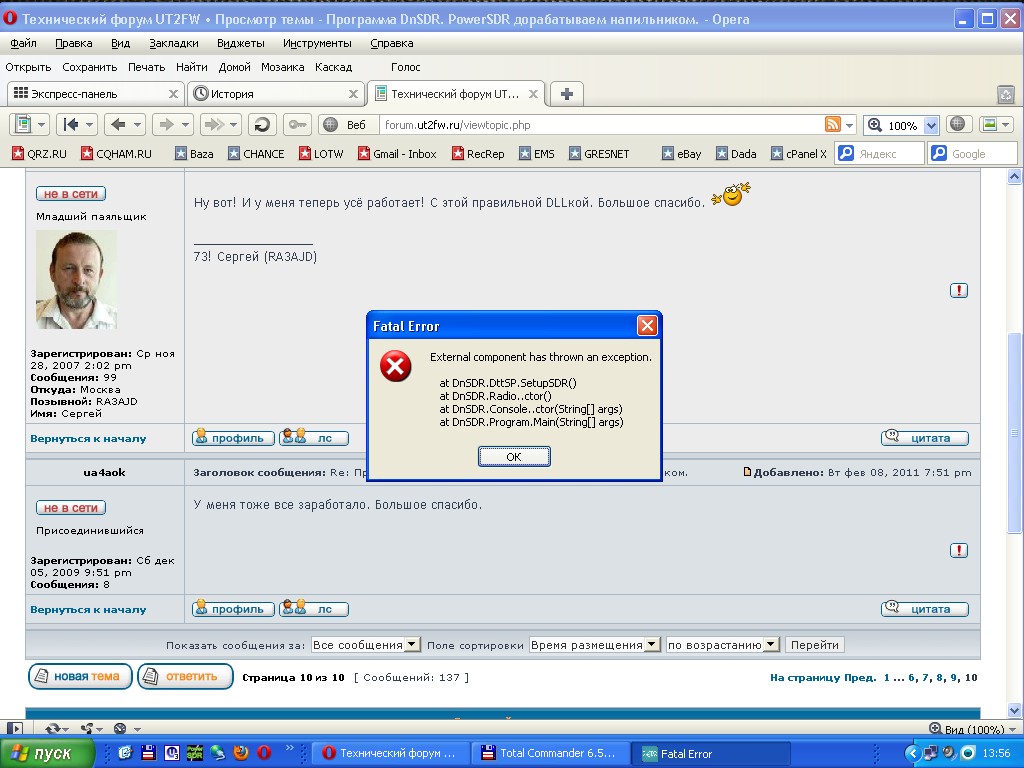This screenshot has height=768, width=1024.
Task: Launch Firefox from the quick launch bar
Action: (241, 753)
